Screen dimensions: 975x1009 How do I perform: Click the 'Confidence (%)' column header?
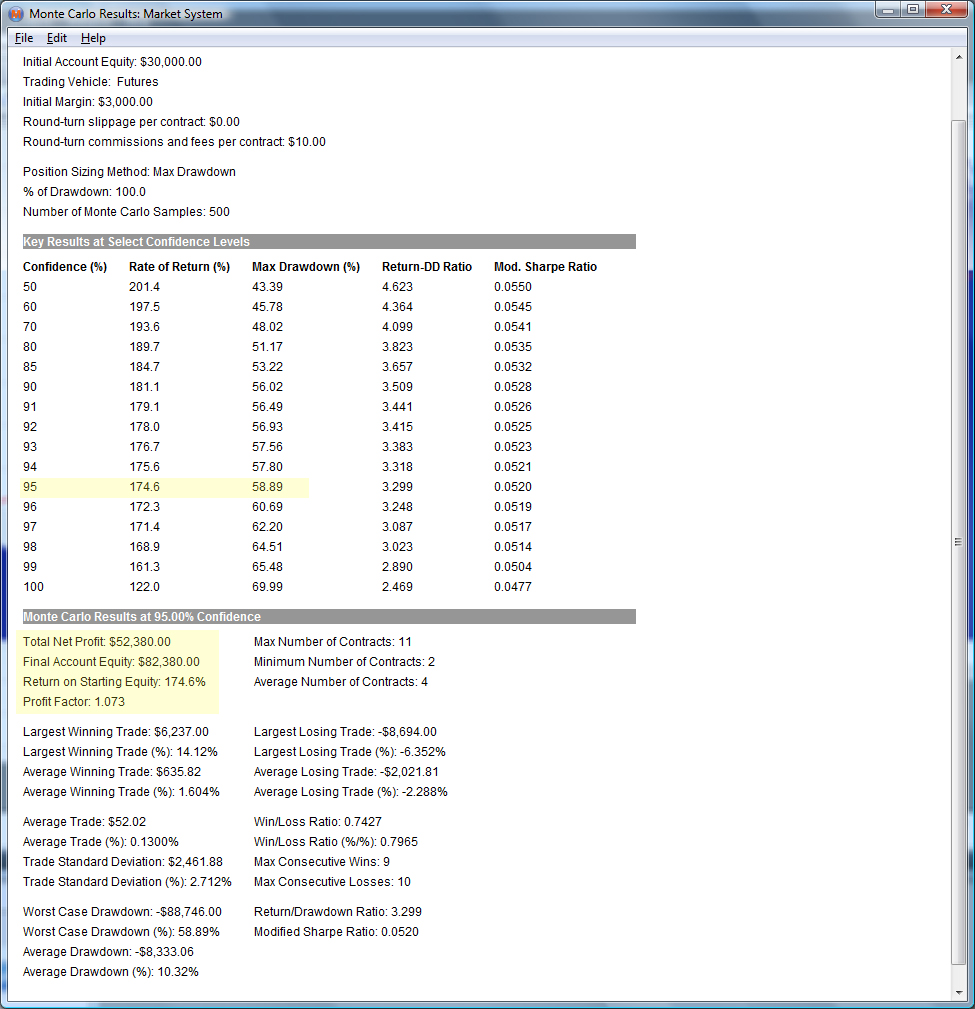[65, 266]
